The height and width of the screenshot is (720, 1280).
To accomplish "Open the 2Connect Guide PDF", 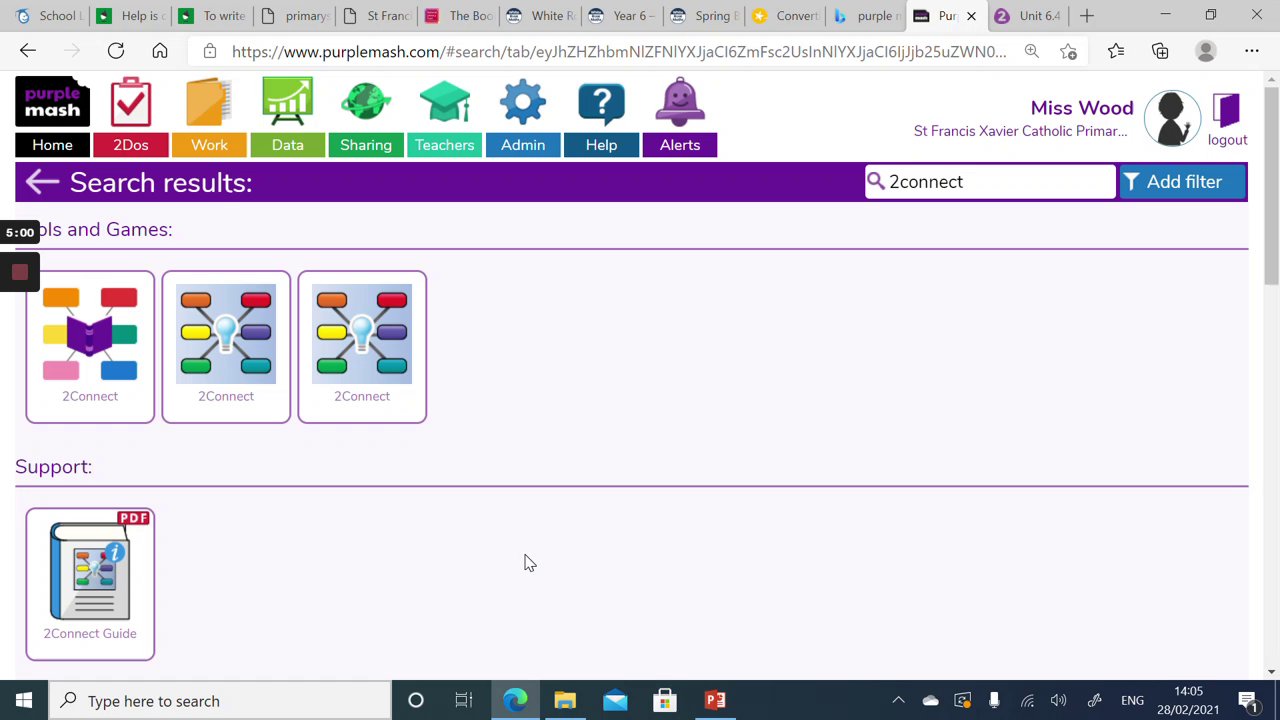I will (x=90, y=584).
